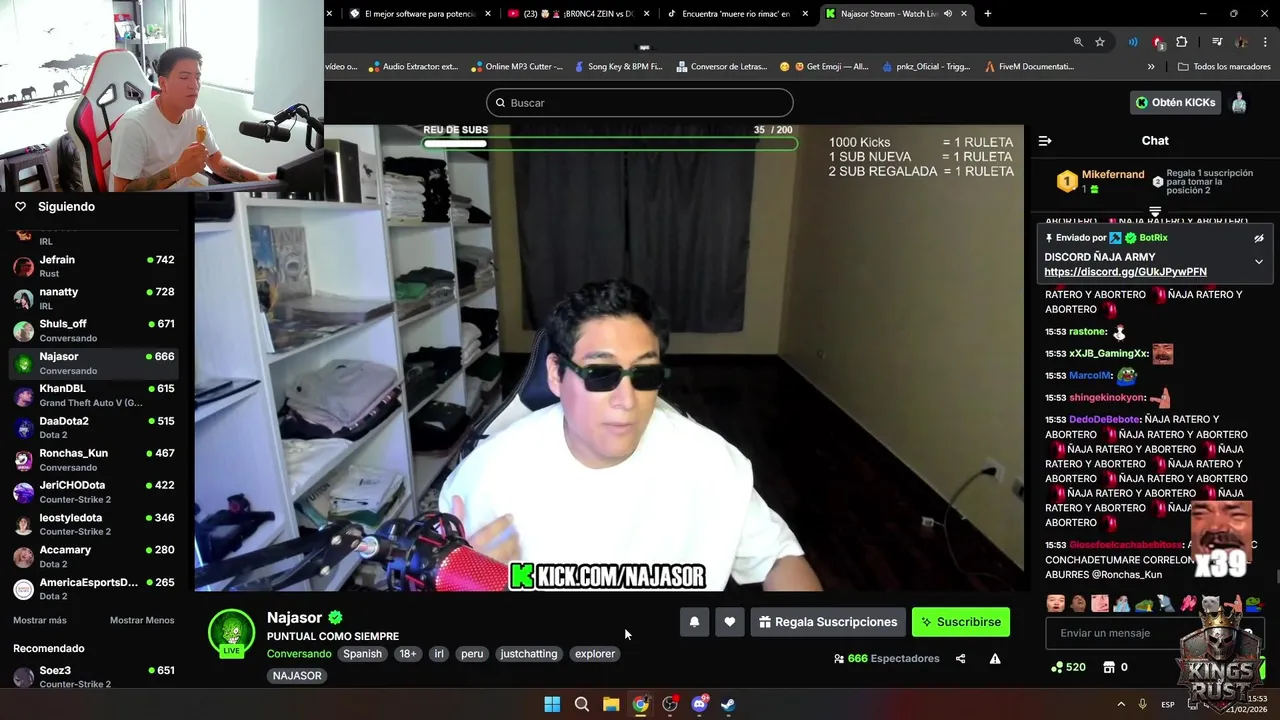Click the REU DE SUBS progress bar

pos(609,144)
